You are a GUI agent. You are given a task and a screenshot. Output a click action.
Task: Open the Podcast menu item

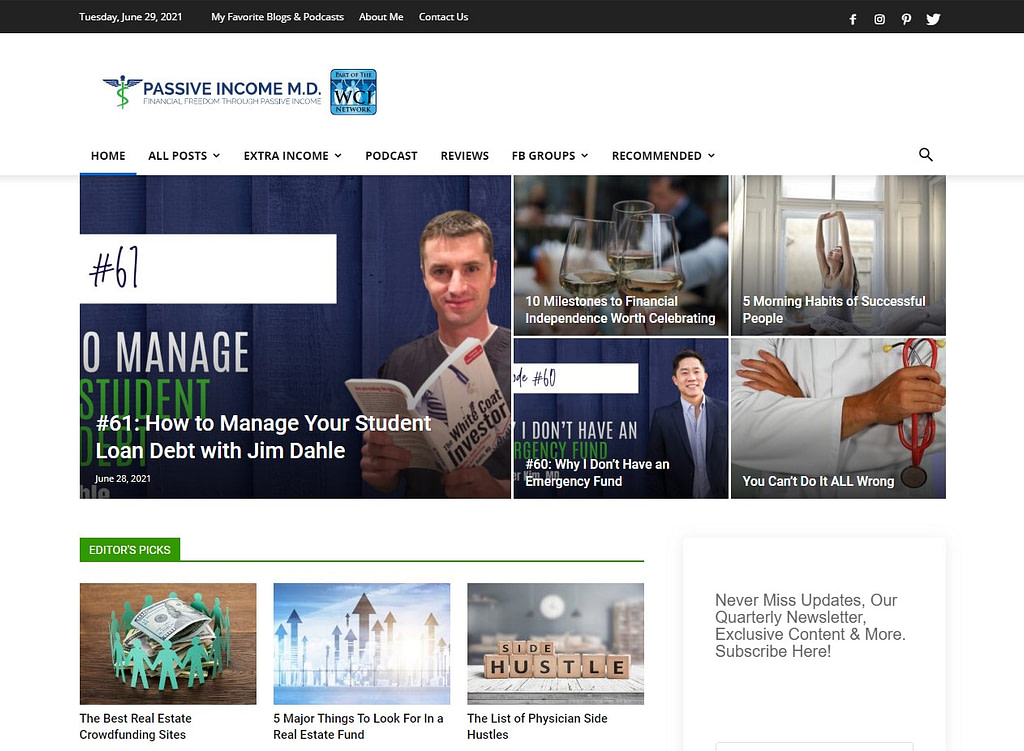point(391,155)
